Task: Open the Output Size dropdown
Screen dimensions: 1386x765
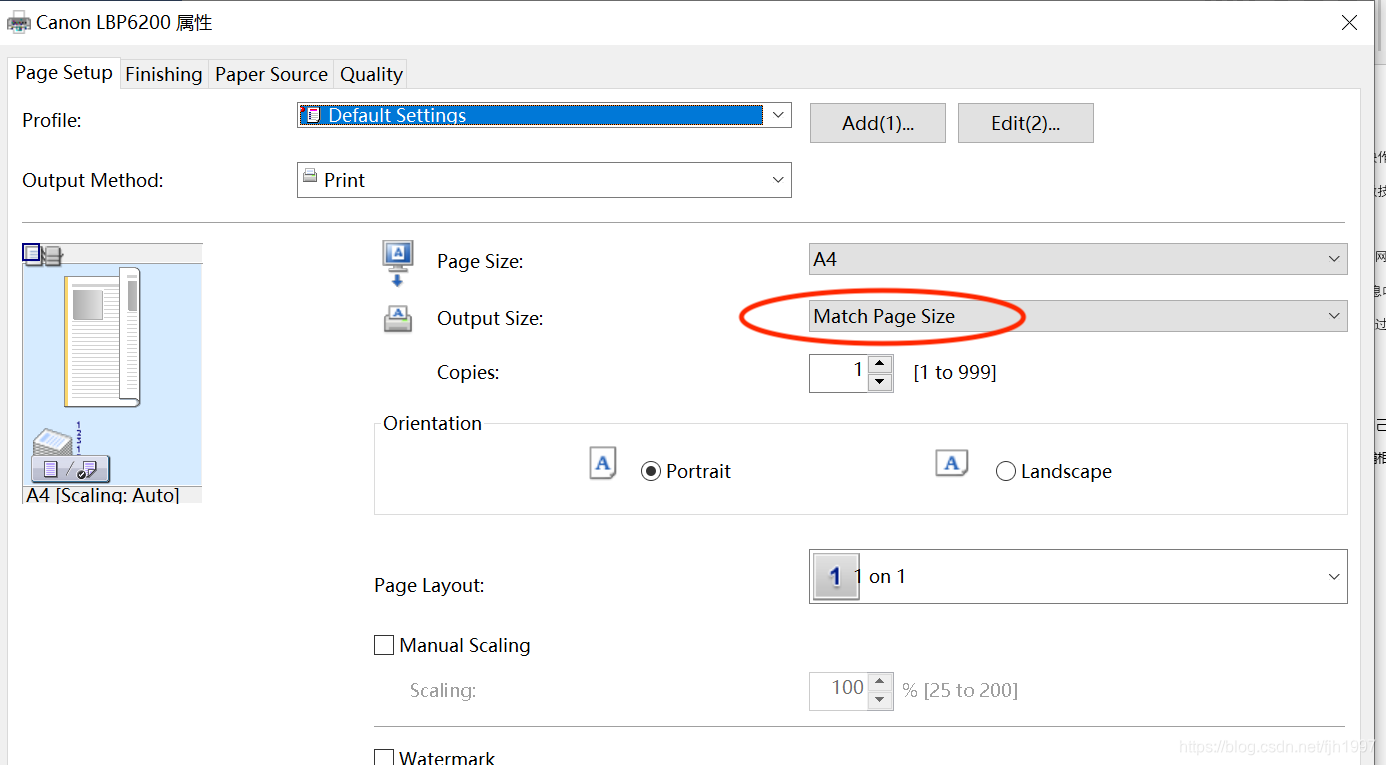Action: coord(1078,316)
